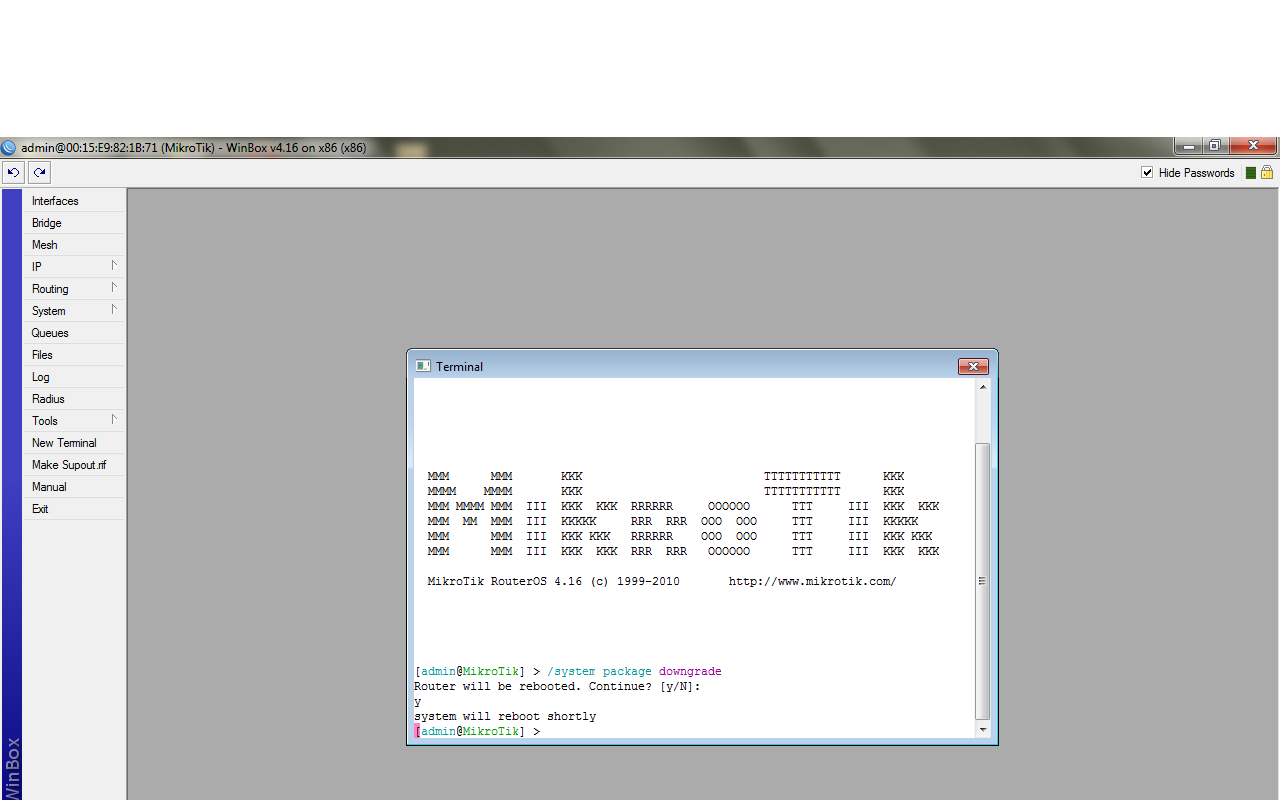Close the Terminal window
Viewport: 1280px width, 800px height.
pos(973,367)
